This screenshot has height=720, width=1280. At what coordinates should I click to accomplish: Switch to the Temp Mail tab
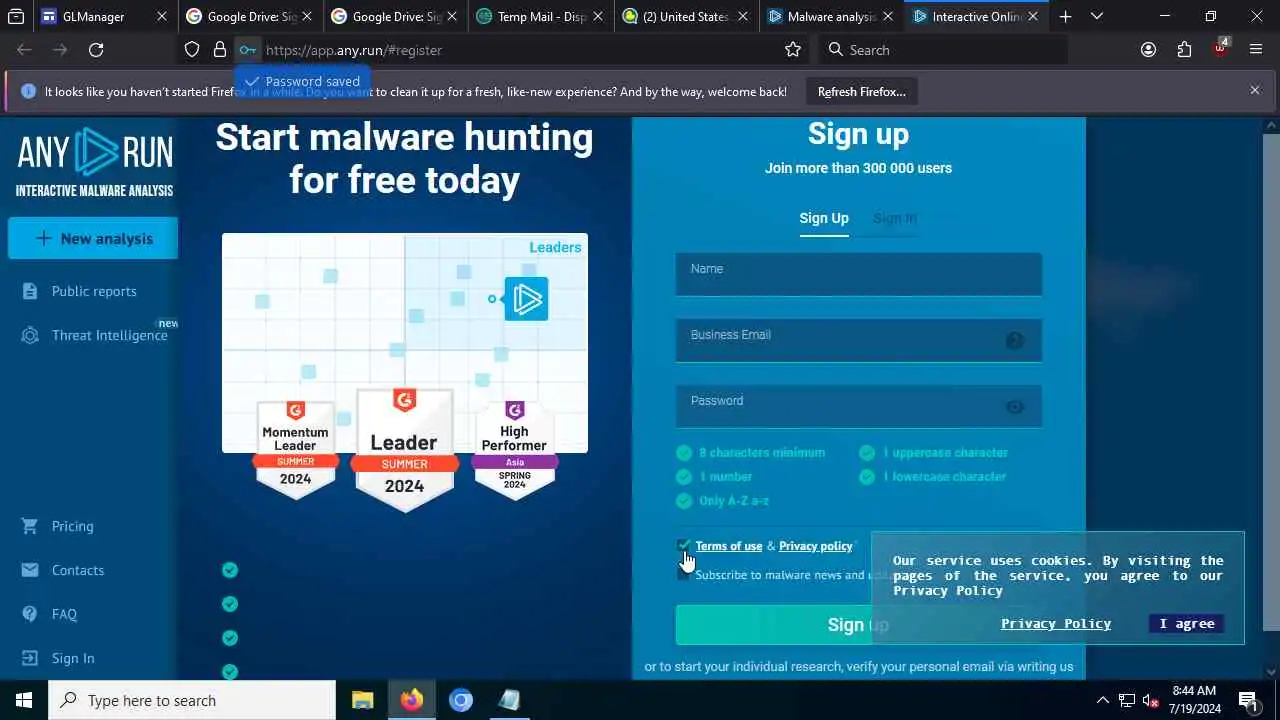click(541, 16)
